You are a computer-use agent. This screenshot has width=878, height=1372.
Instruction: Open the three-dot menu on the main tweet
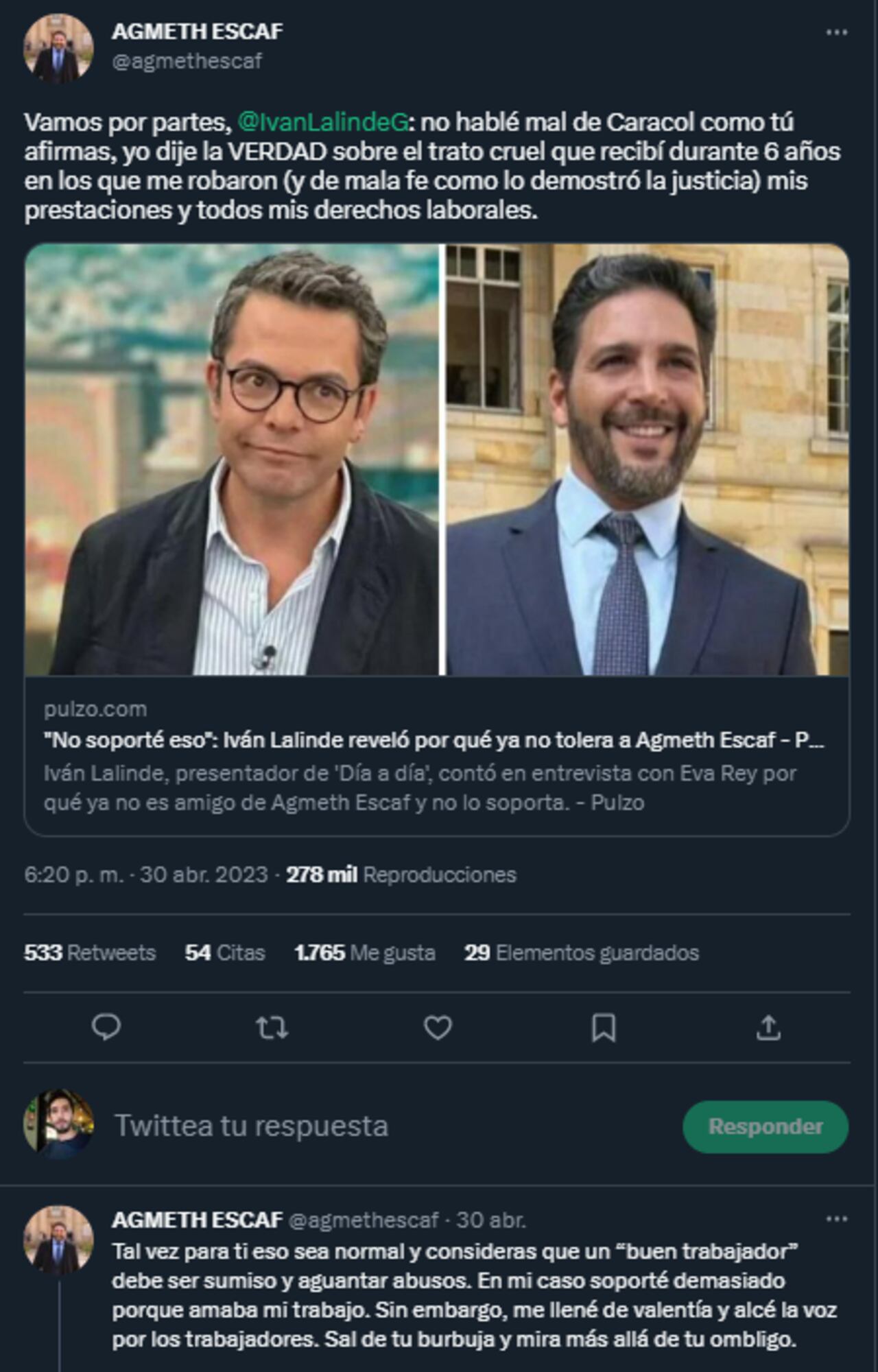tap(836, 32)
